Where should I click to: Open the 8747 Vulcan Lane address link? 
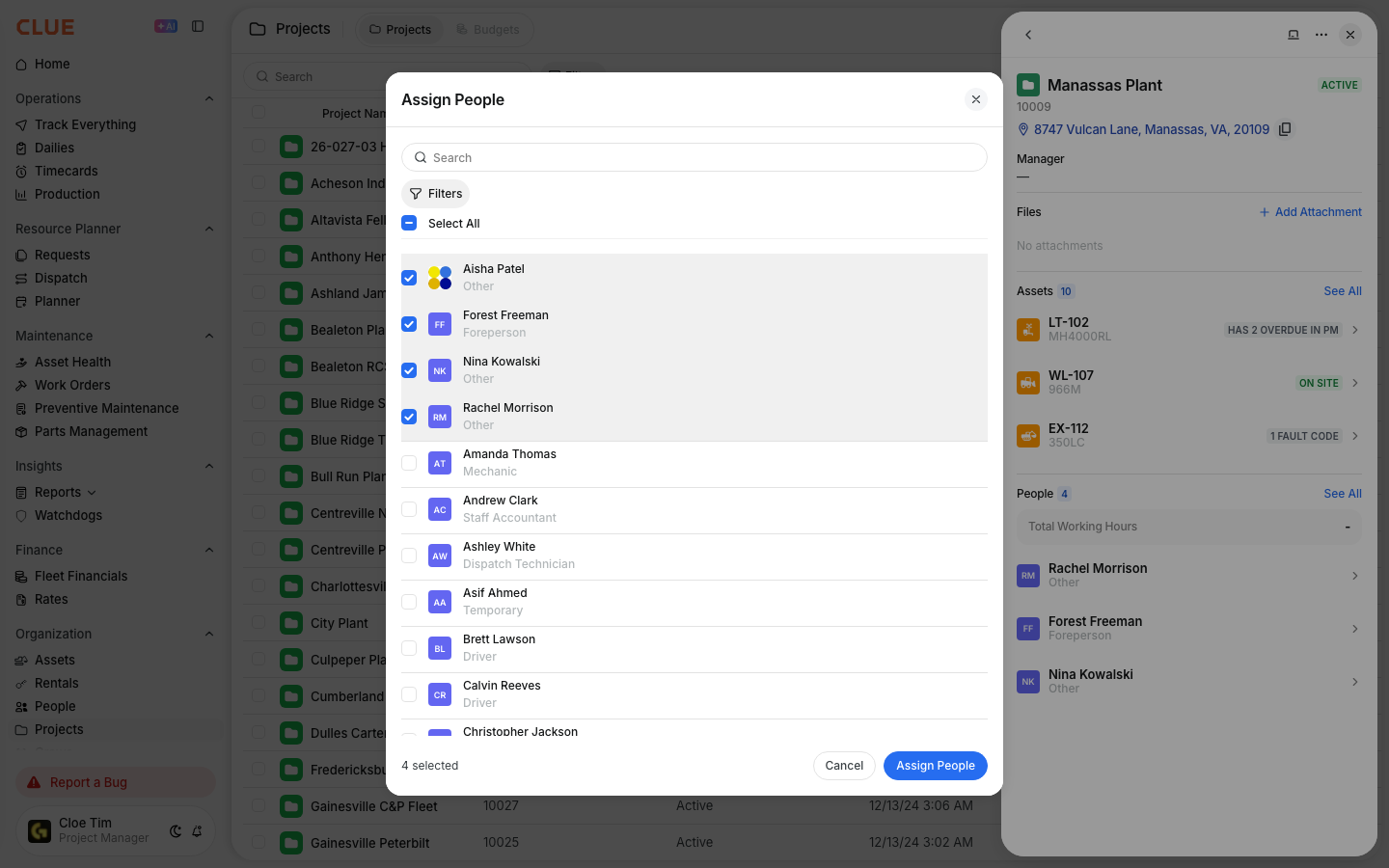click(x=1152, y=129)
